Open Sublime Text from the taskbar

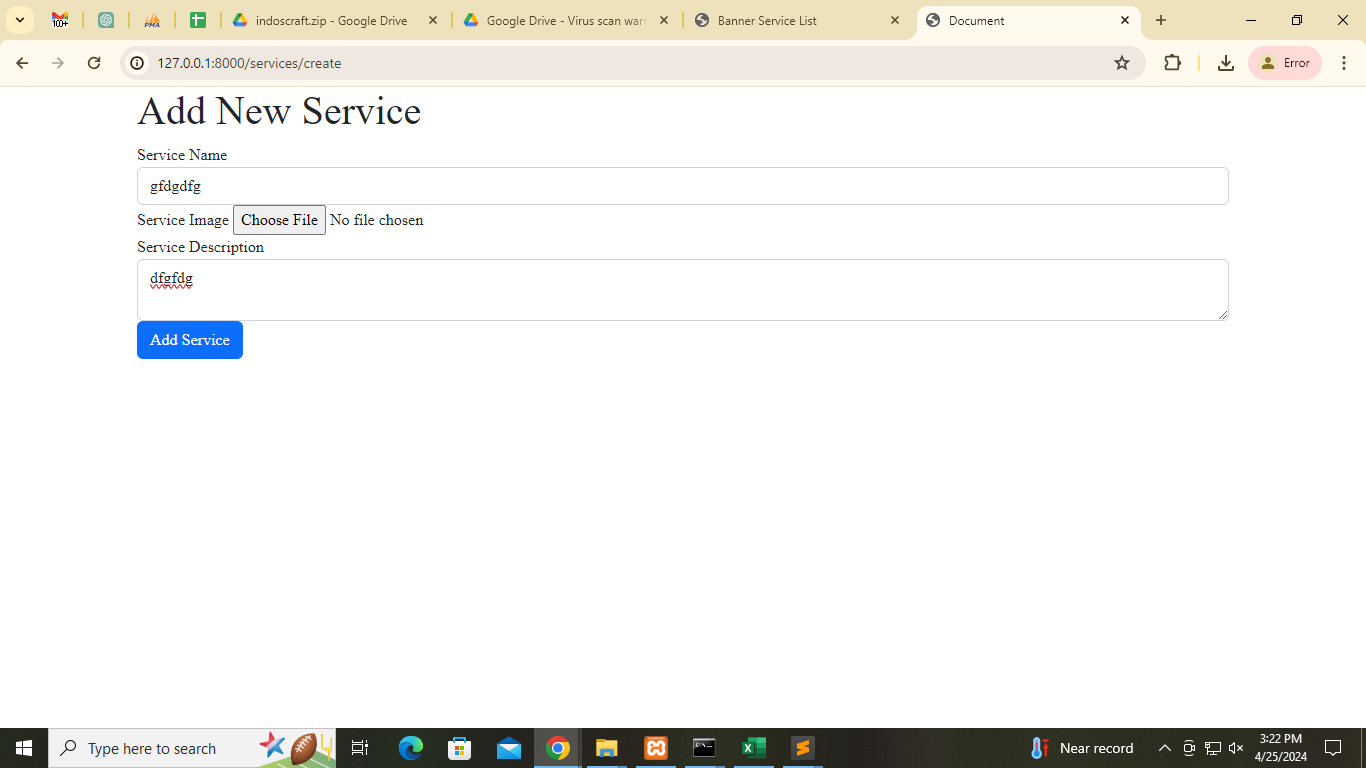click(802, 748)
